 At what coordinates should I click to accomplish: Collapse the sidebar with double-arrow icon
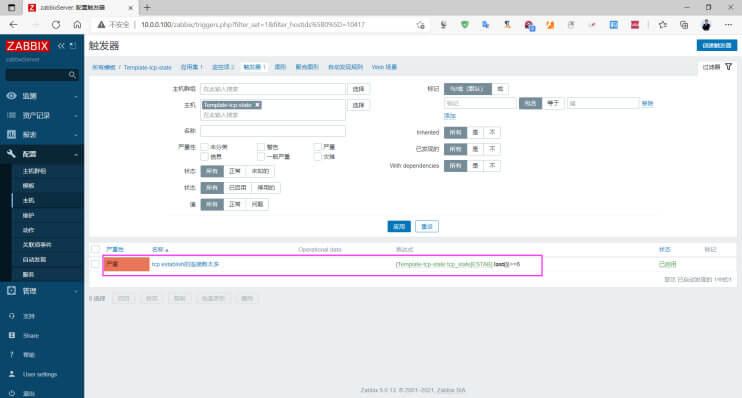pos(61,46)
